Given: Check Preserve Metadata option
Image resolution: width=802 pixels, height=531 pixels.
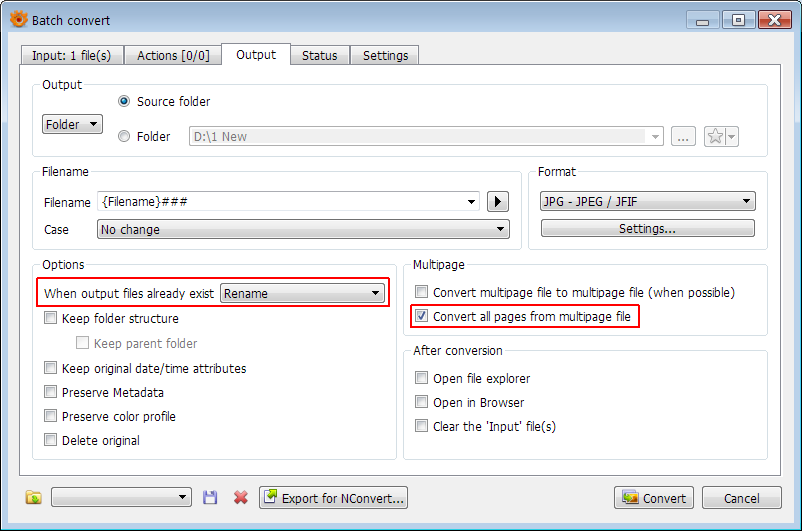Looking at the screenshot, I should (50, 392).
